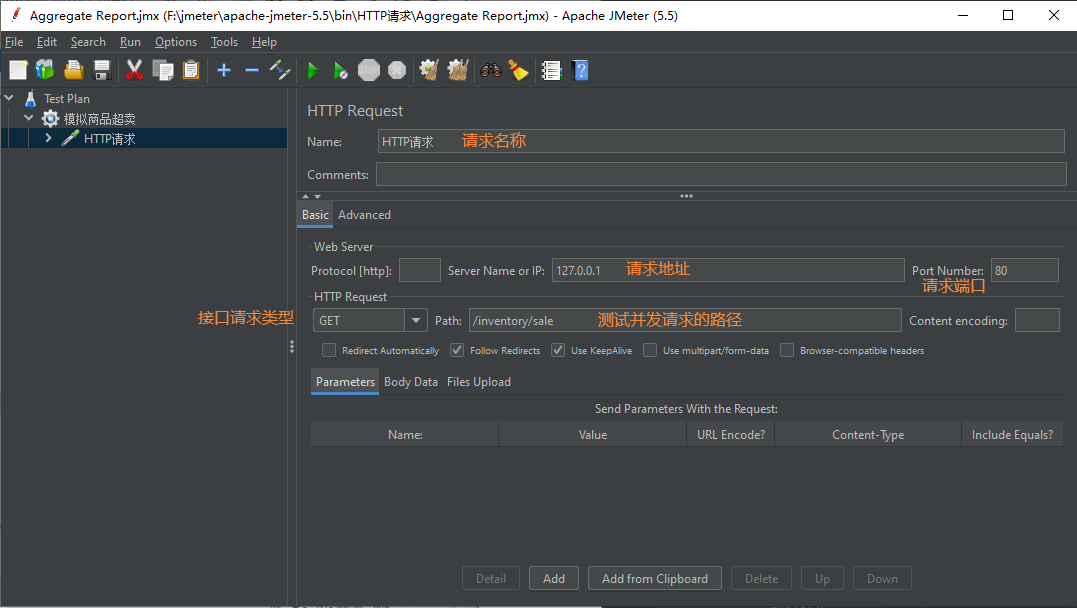Click the Up button

[822, 578]
